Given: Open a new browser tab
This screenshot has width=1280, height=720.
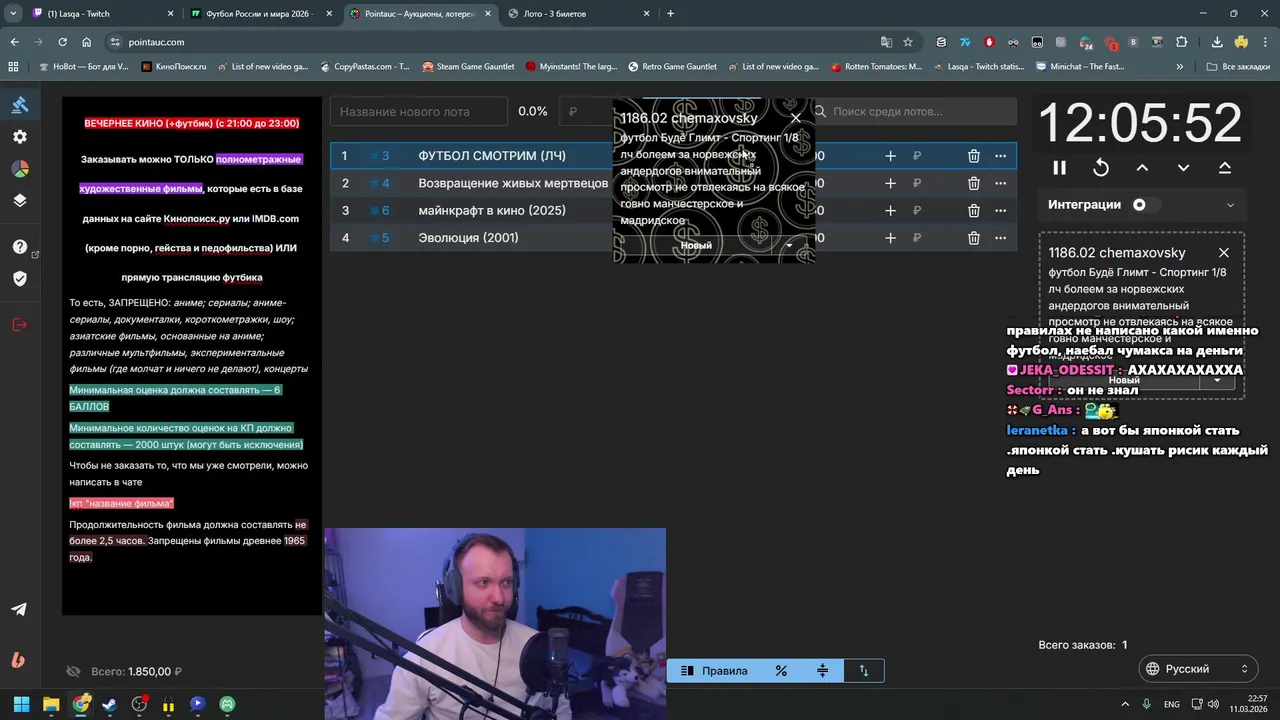Looking at the screenshot, I should coord(670,14).
